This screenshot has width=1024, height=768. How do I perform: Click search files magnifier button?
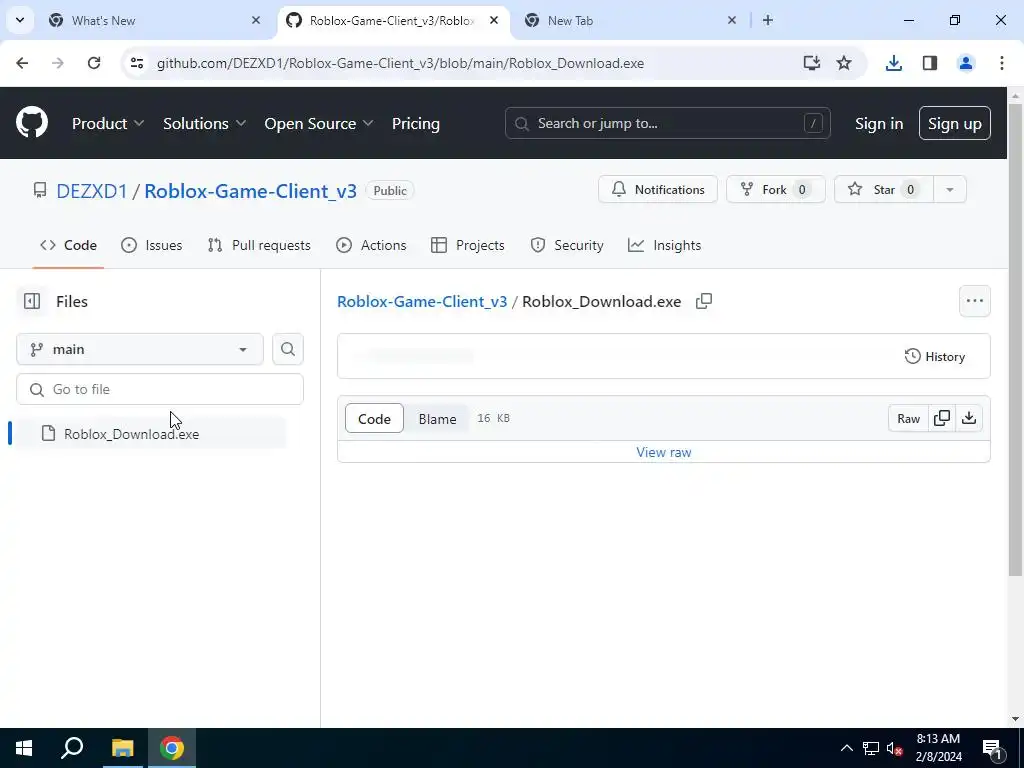coord(287,349)
